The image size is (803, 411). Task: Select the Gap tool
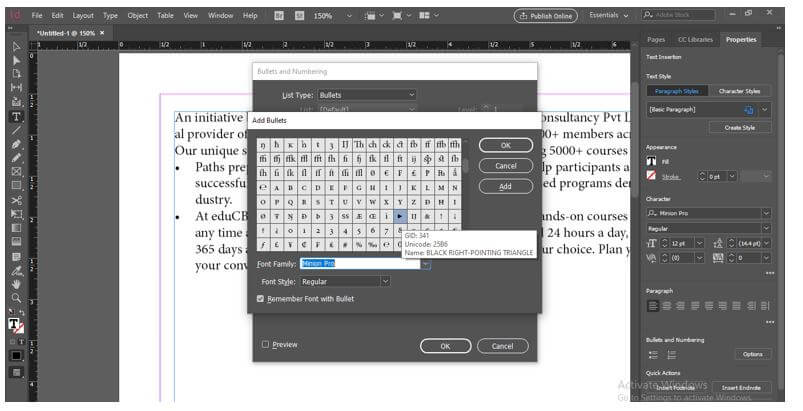[x=16, y=88]
